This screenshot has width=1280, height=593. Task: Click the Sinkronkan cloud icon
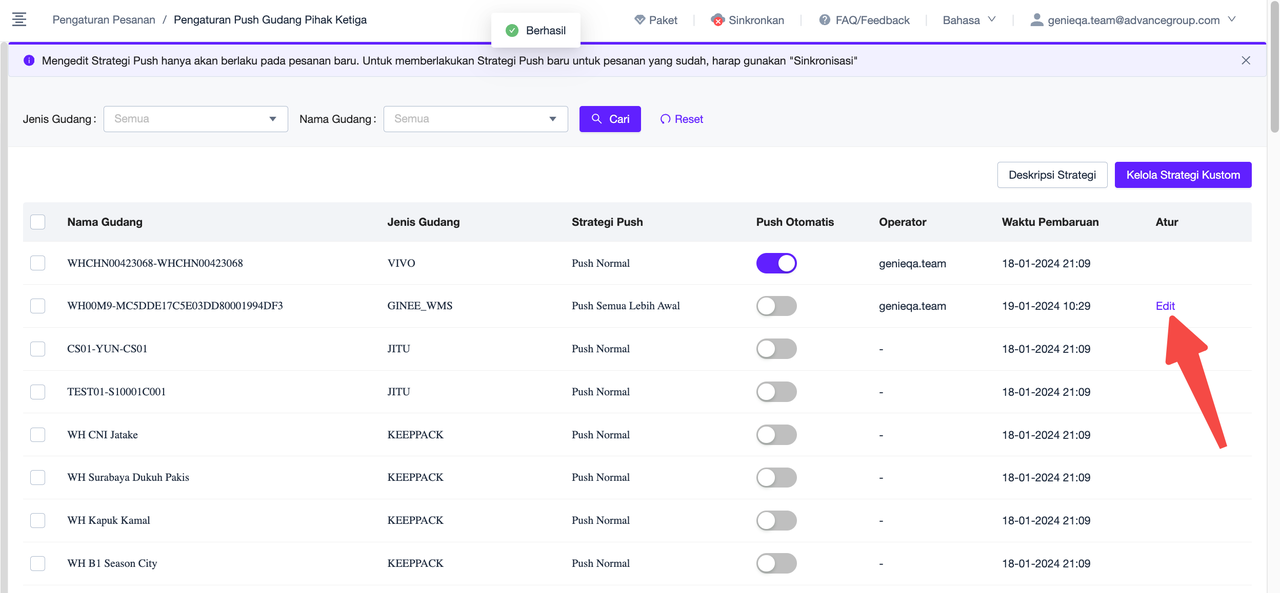(717, 20)
